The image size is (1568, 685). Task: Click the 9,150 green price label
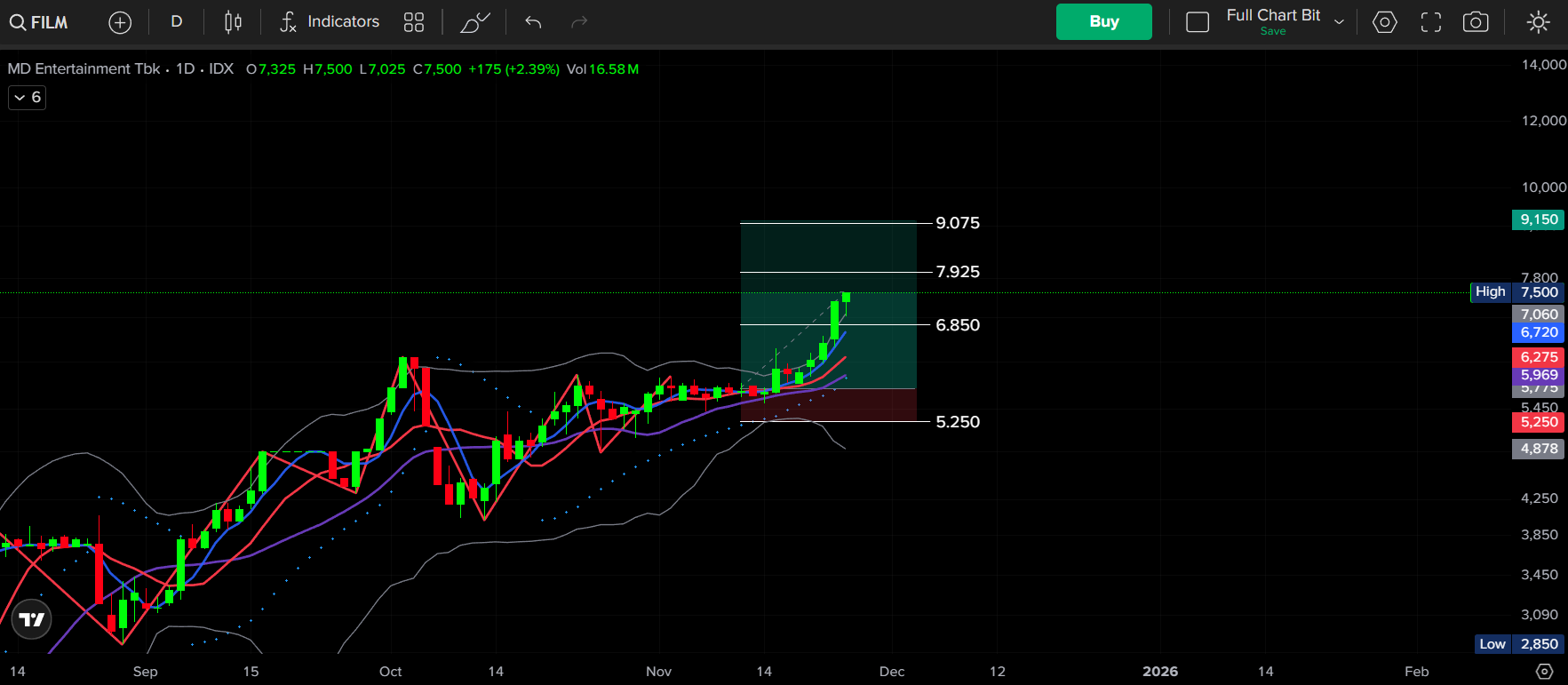point(1539,219)
